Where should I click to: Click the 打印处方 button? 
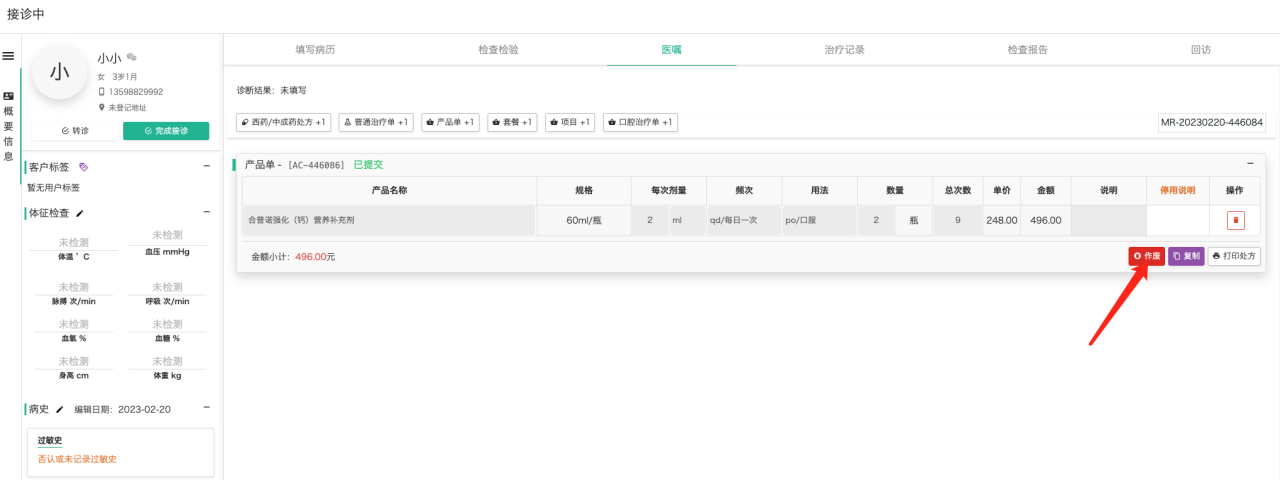coord(1234,256)
